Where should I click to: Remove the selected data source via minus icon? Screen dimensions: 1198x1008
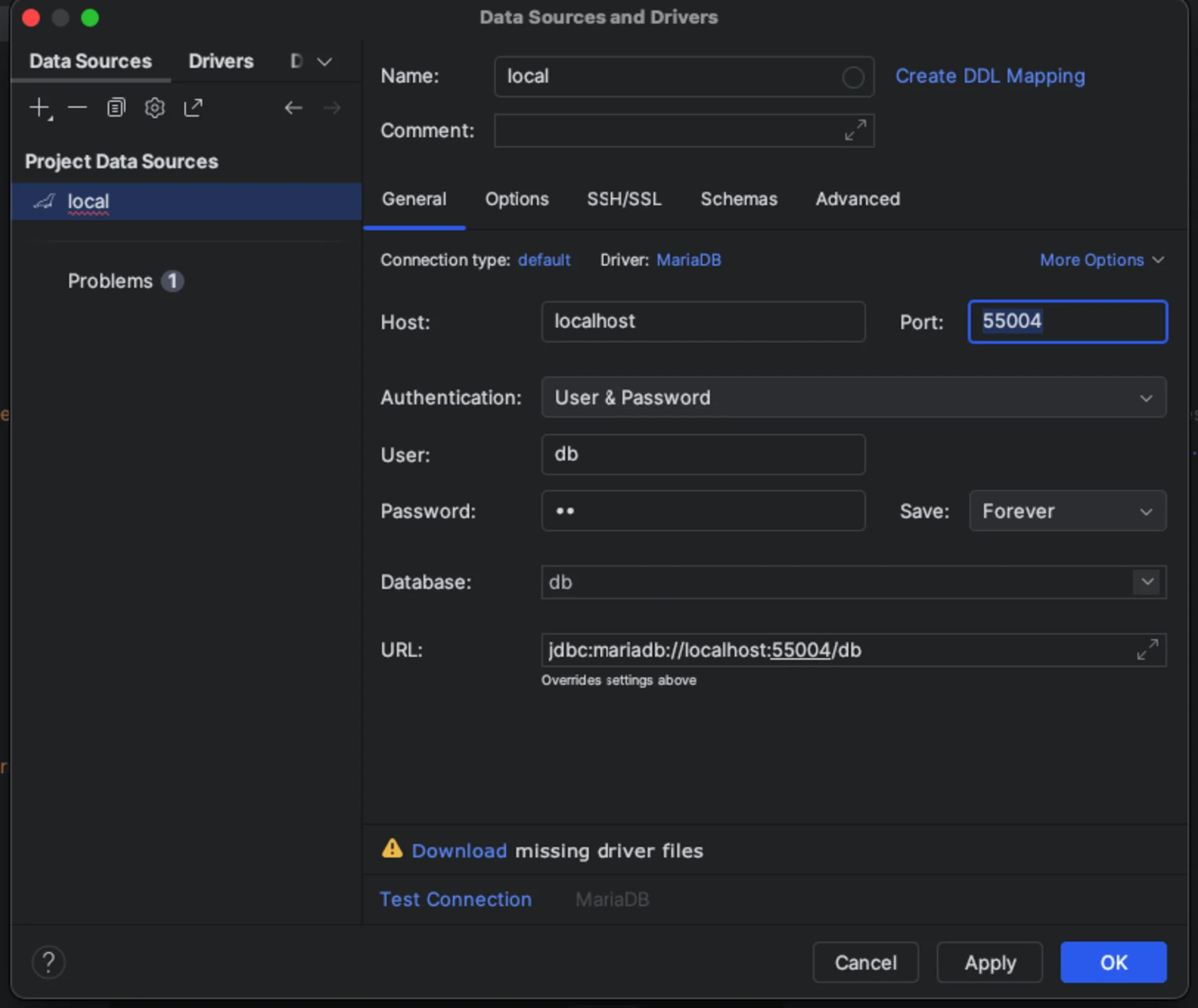[77, 107]
